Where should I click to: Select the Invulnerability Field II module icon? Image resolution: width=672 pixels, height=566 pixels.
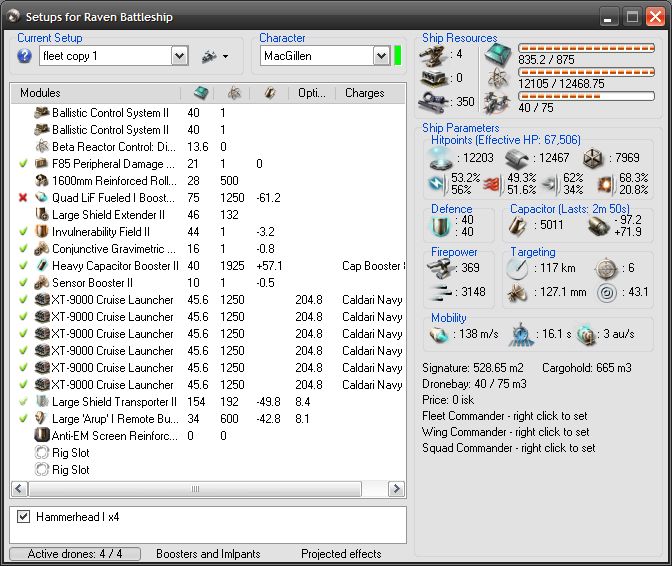[x=41, y=232]
